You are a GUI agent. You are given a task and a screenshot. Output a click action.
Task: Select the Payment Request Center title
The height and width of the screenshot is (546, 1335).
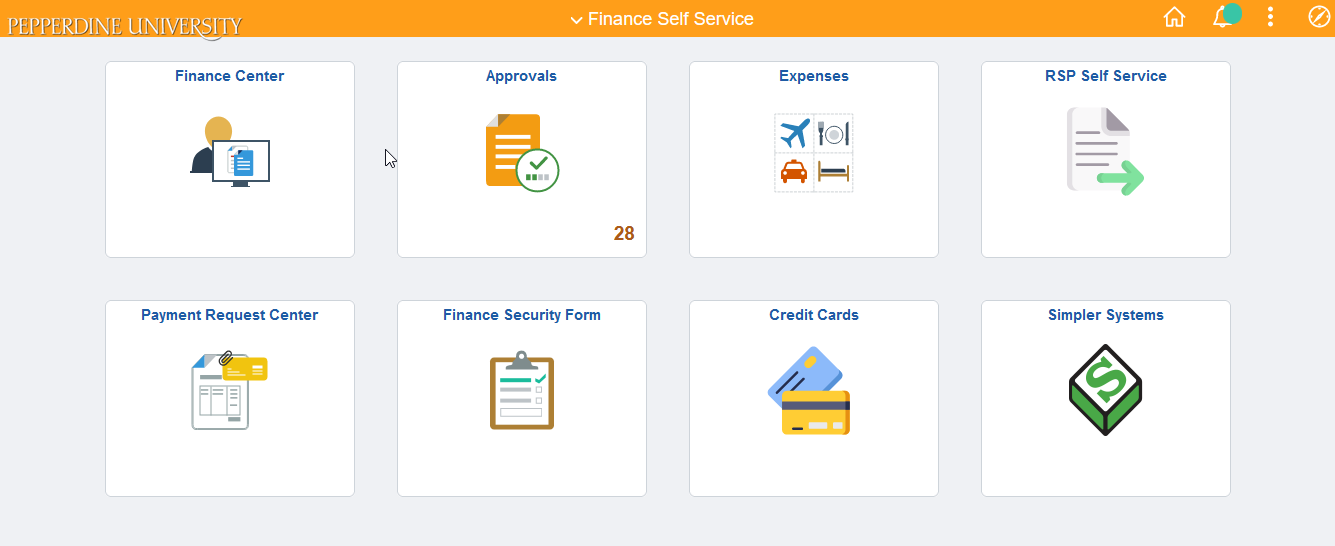tap(230, 315)
